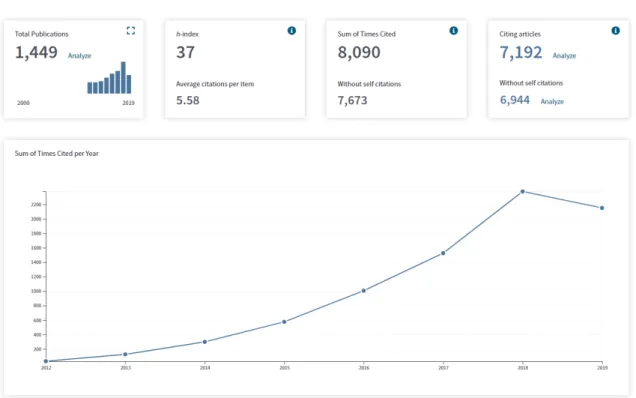
Task: Open the 6,944 citing articles link
Action: 514,100
